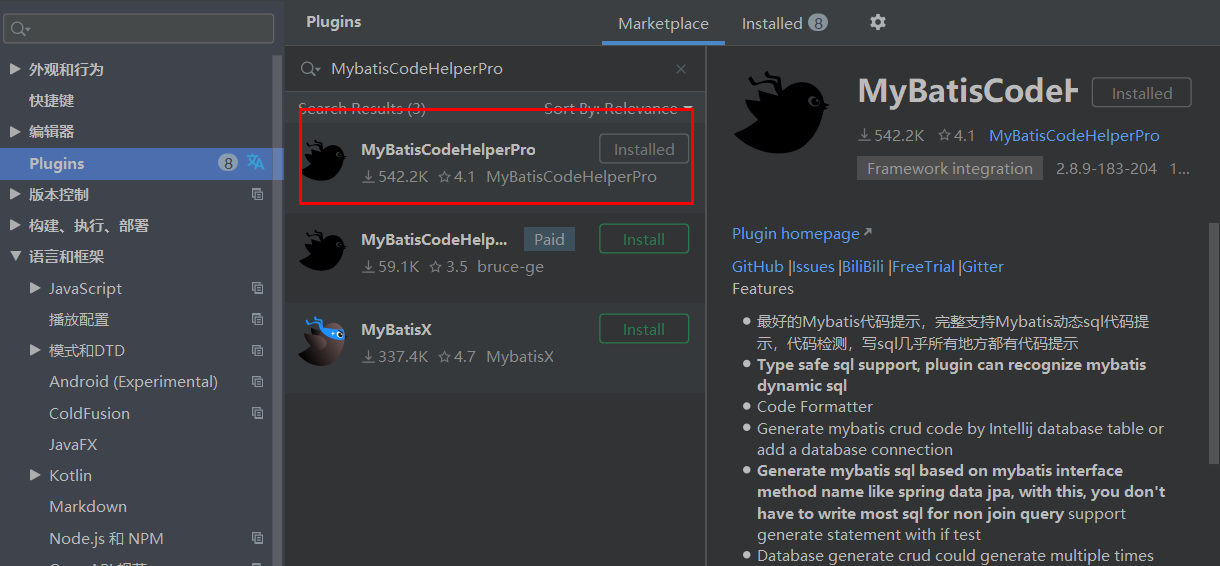Select JavaFX in the settings tree

[73, 444]
